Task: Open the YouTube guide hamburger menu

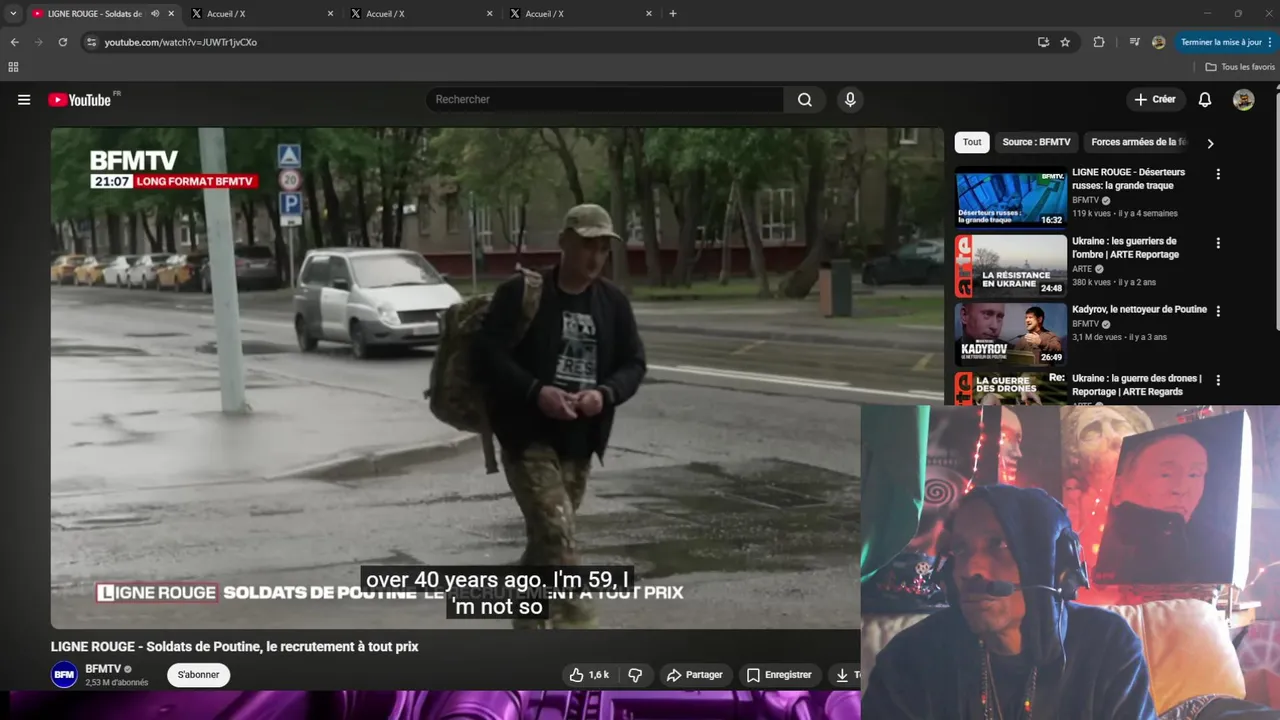Action: [x=24, y=100]
